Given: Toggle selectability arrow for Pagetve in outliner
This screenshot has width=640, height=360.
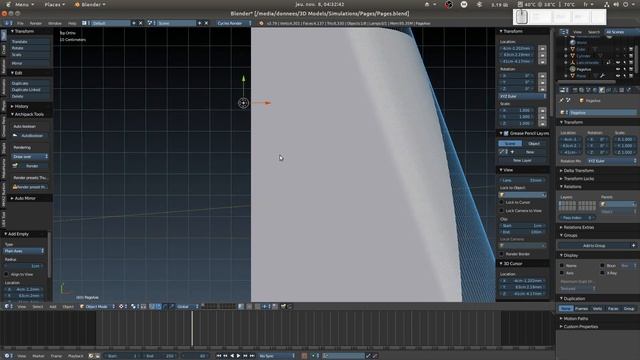Looking at the screenshot, I should pos(624,69).
